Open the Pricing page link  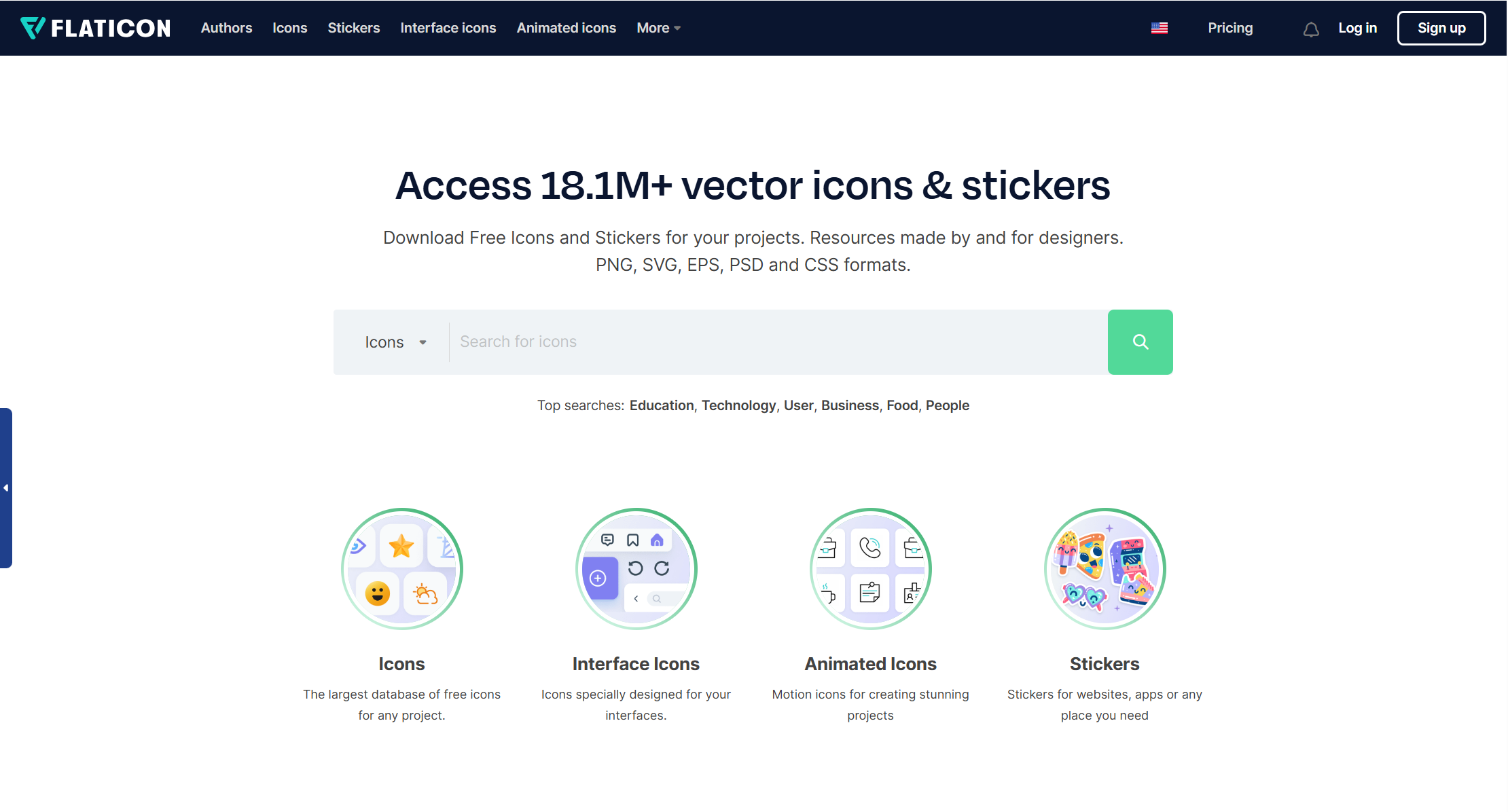(1230, 28)
